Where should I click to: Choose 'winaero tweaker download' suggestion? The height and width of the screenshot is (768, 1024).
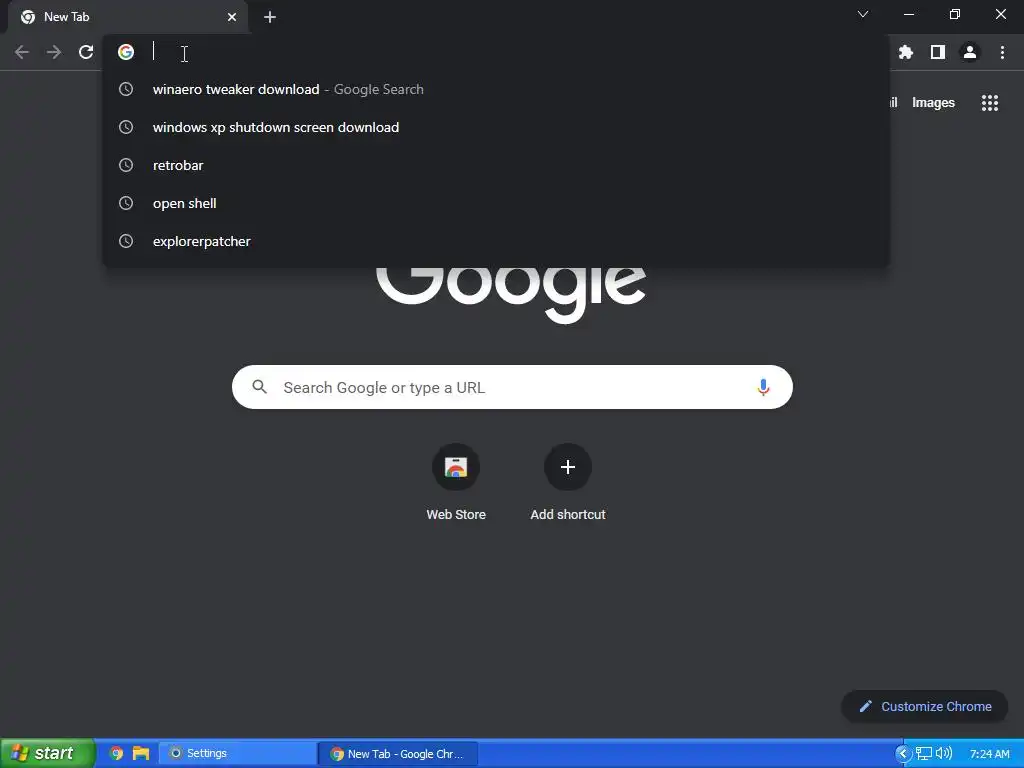(496, 89)
